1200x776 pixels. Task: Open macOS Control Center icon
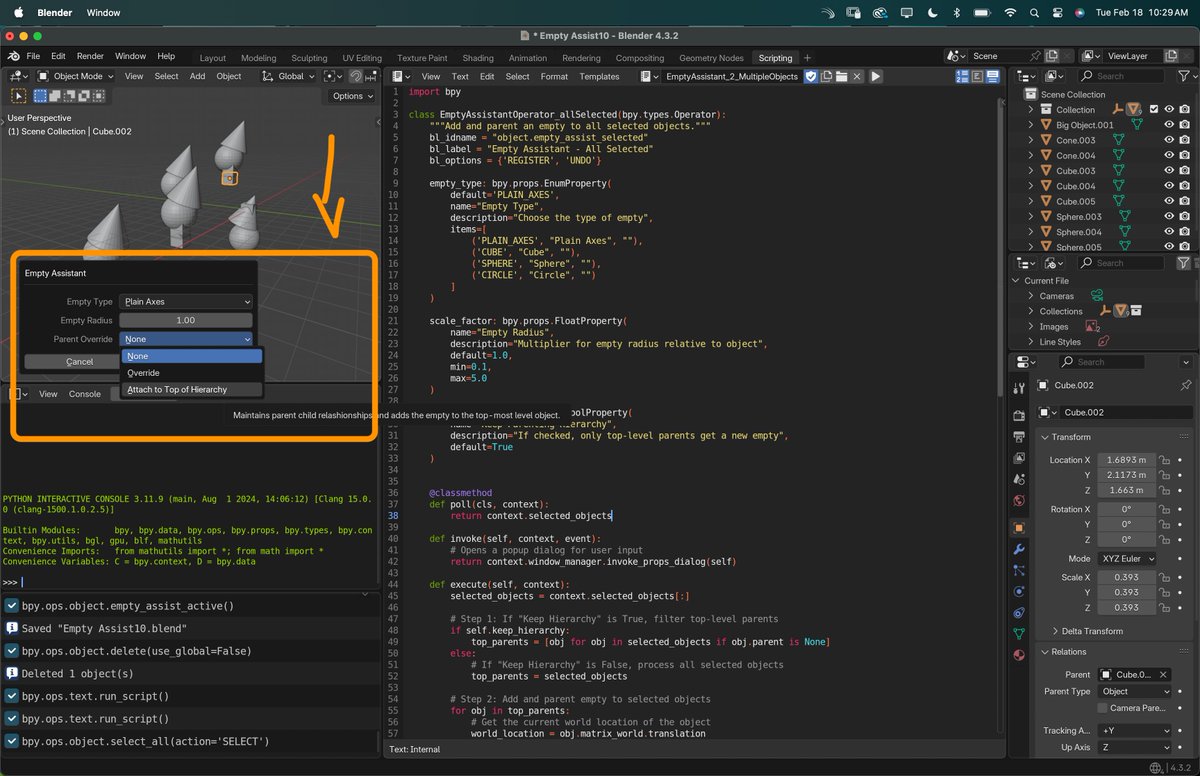(1059, 13)
